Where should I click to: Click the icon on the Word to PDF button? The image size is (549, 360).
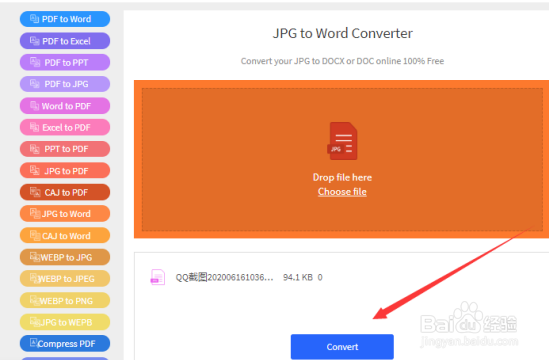(x=34, y=105)
